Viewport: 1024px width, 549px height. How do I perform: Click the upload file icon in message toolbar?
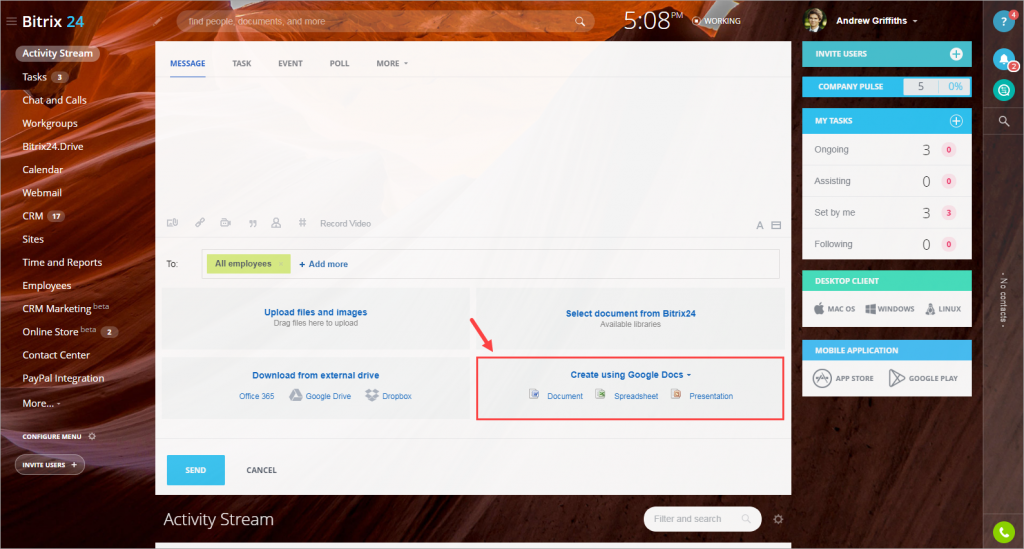[172, 223]
